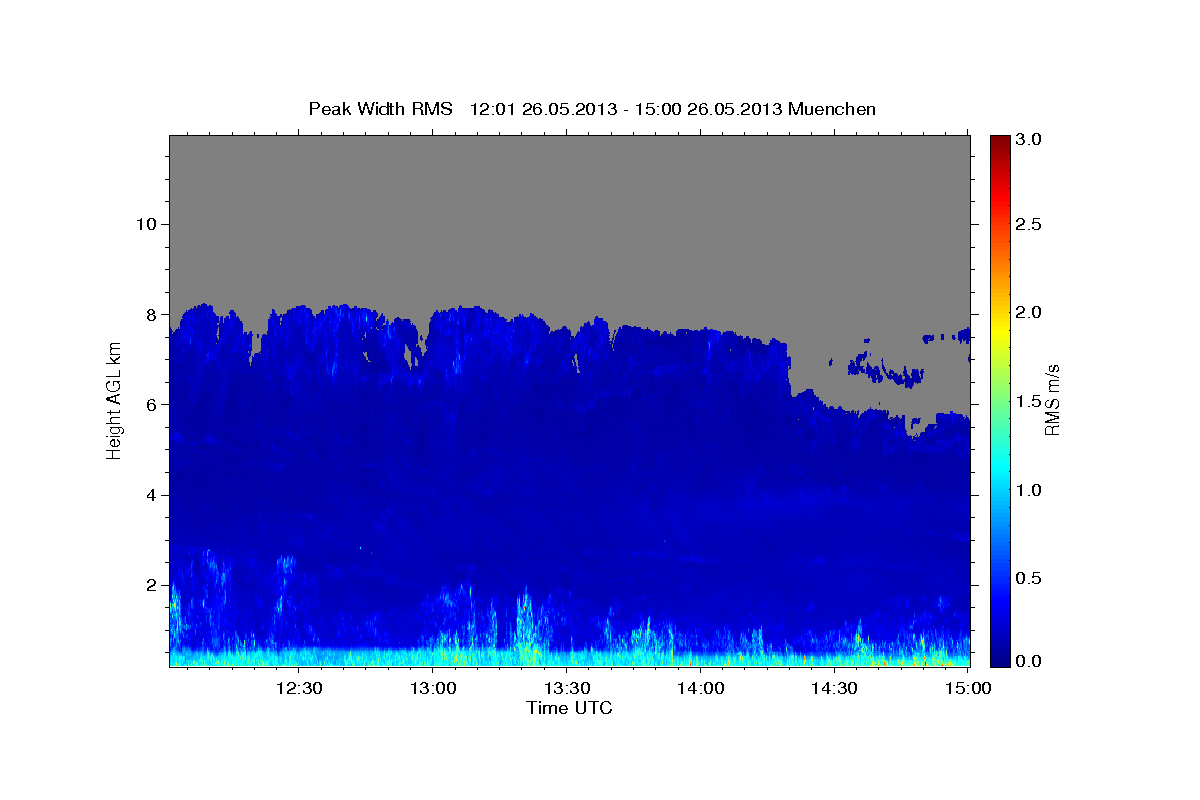Click the 15:00 time tick label

[x=968, y=688]
